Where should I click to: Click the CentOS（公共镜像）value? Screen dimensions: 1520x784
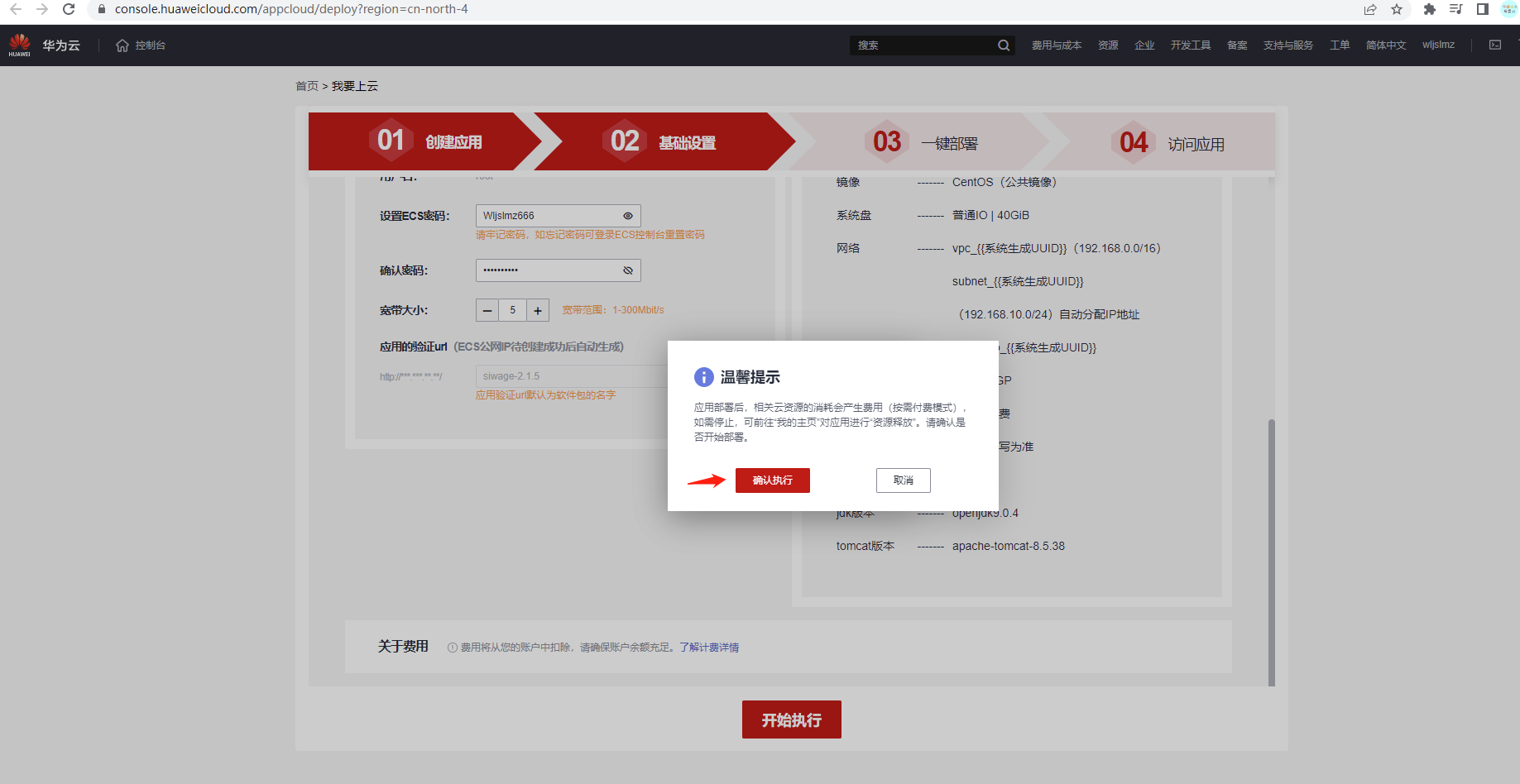[x=1005, y=182]
